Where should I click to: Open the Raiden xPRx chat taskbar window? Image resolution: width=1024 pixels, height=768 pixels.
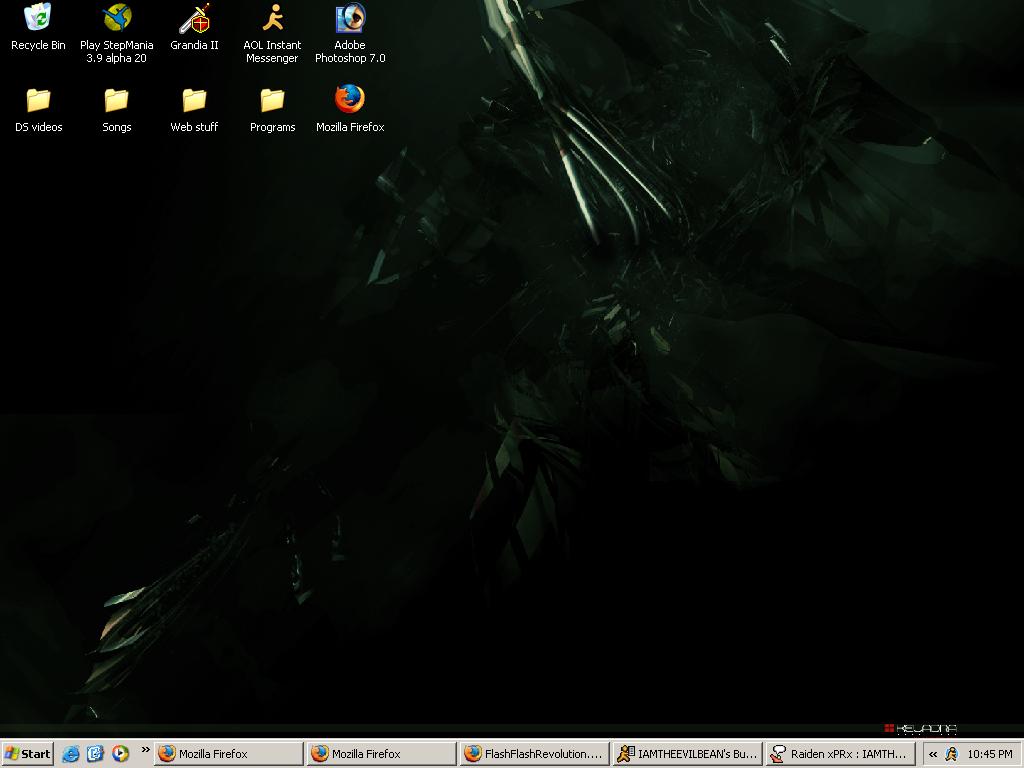840,754
